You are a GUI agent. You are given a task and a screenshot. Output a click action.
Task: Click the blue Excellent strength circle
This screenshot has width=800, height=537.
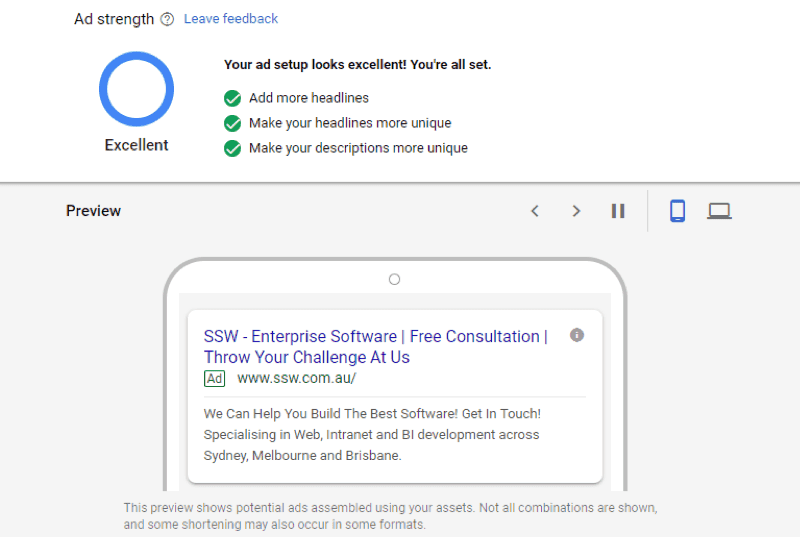(x=136, y=89)
